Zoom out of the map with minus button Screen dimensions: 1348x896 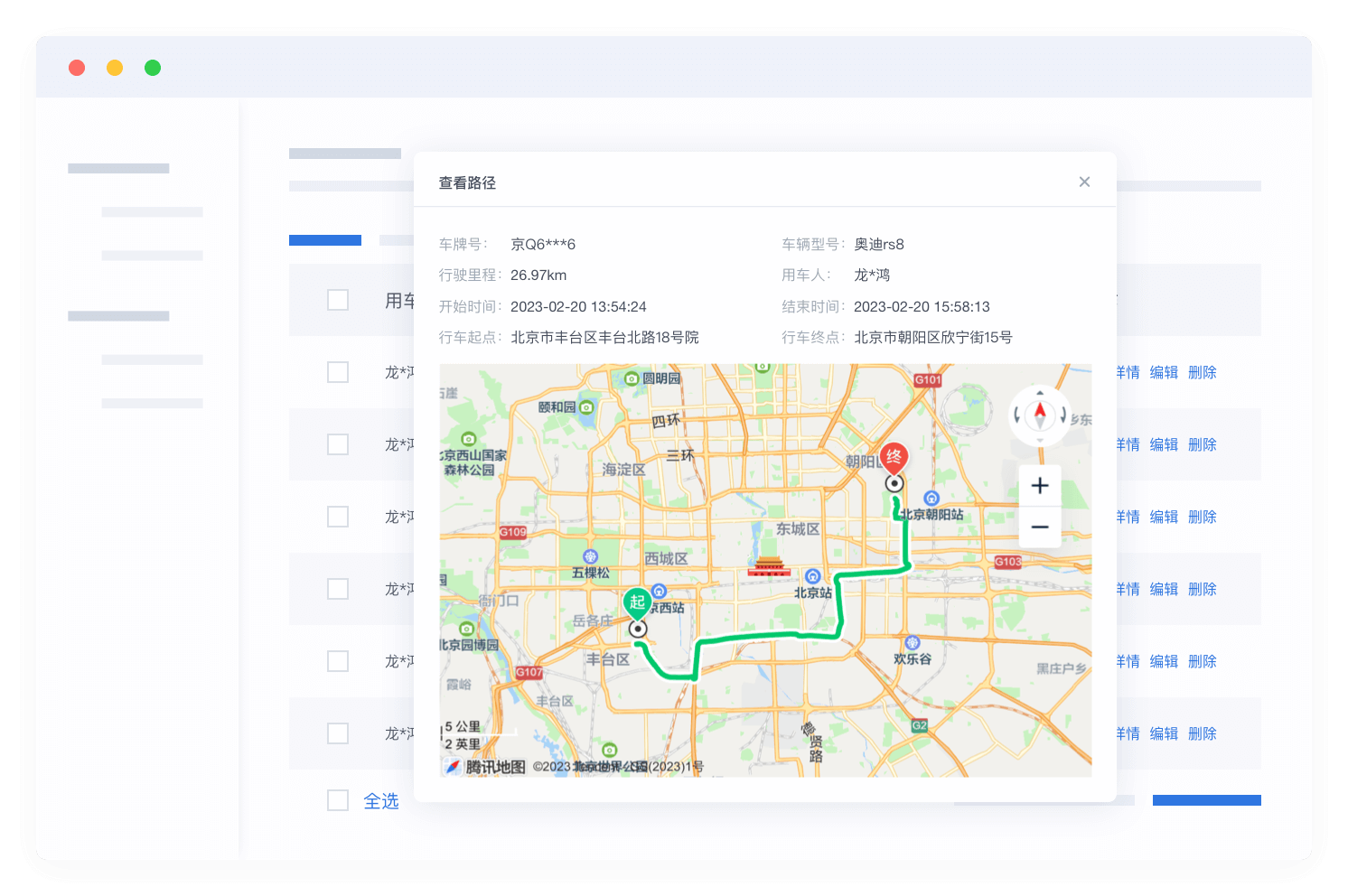click(1040, 527)
